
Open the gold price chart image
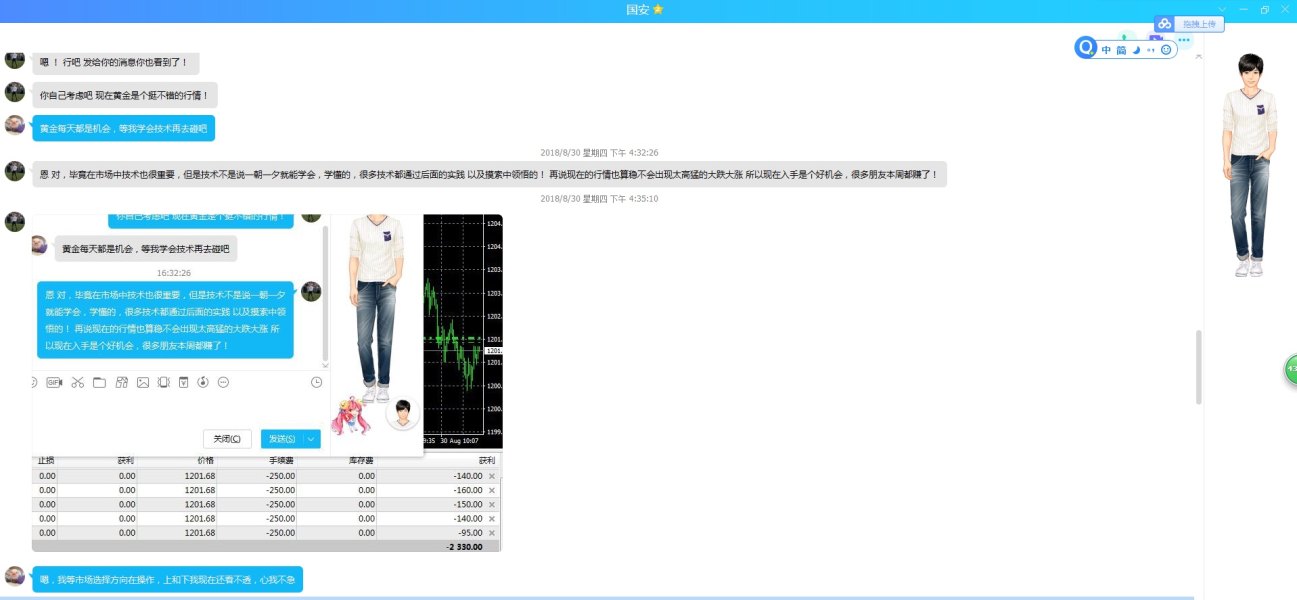pyautogui.click(x=462, y=330)
